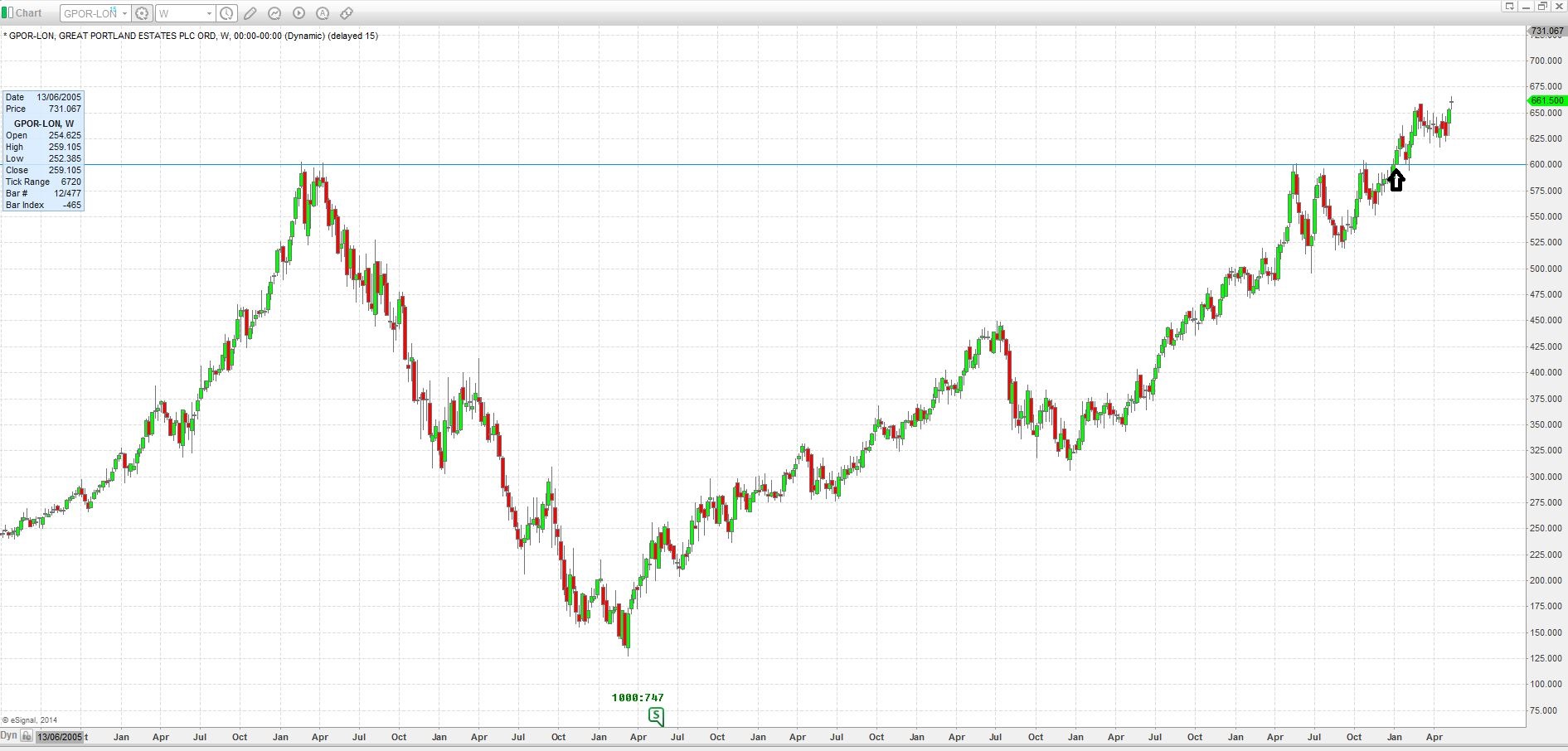1568x751 pixels.
Task: Click the green 661.500 current price label
Action: 1546,100
